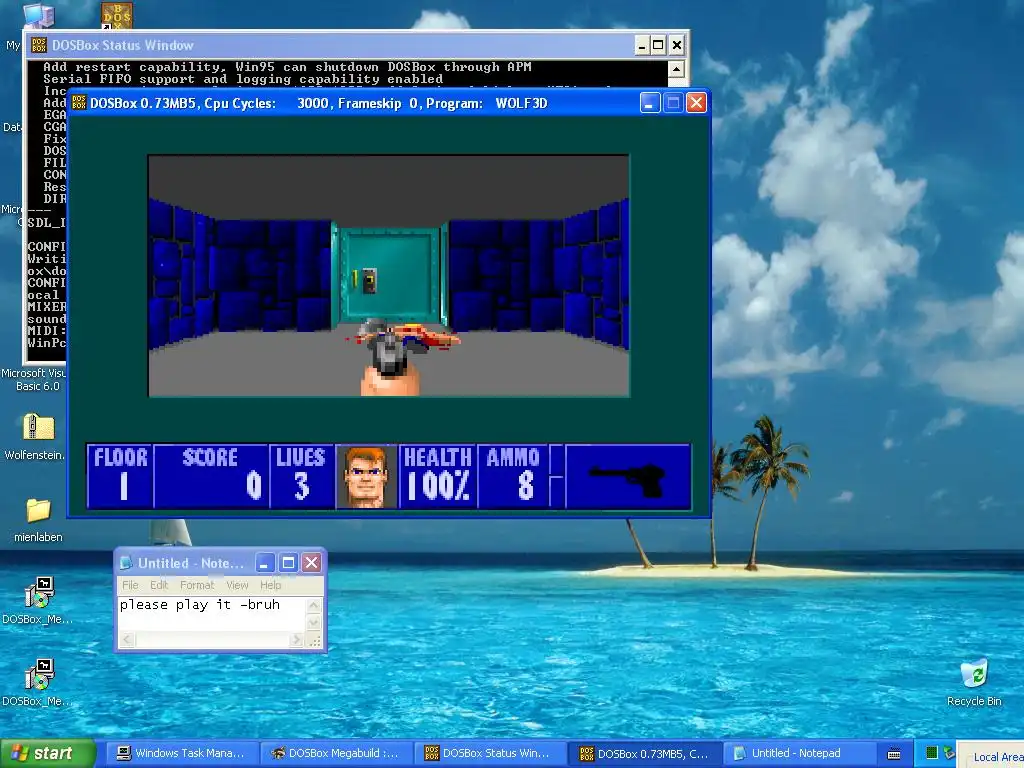
Task: Click the HEALTH 100% readout in HUD
Action: [438, 475]
